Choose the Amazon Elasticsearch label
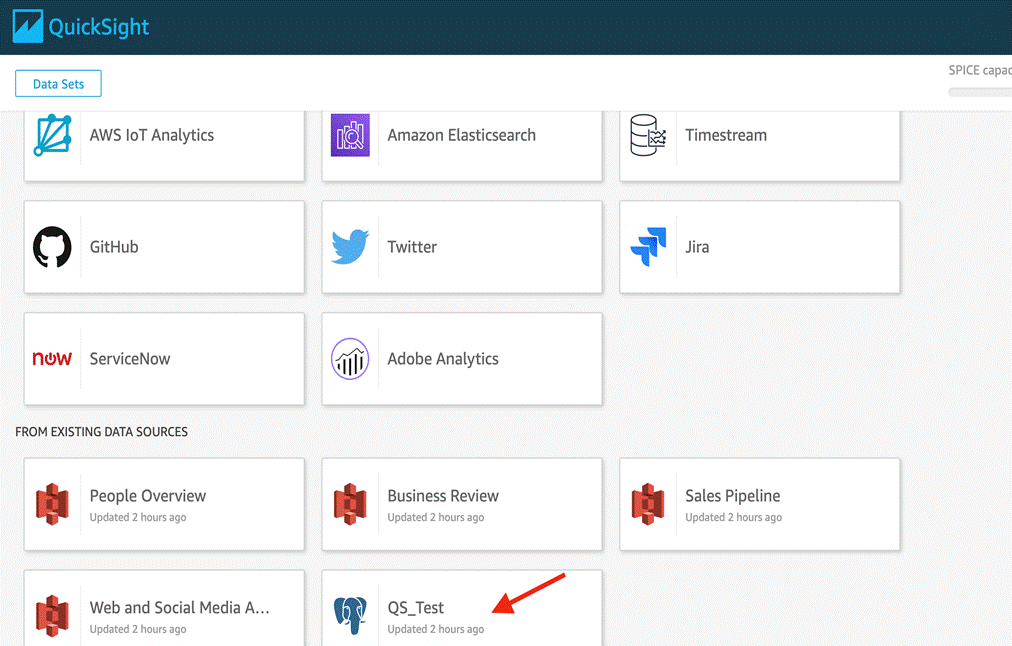The height and width of the screenshot is (646, 1012). [x=461, y=135]
